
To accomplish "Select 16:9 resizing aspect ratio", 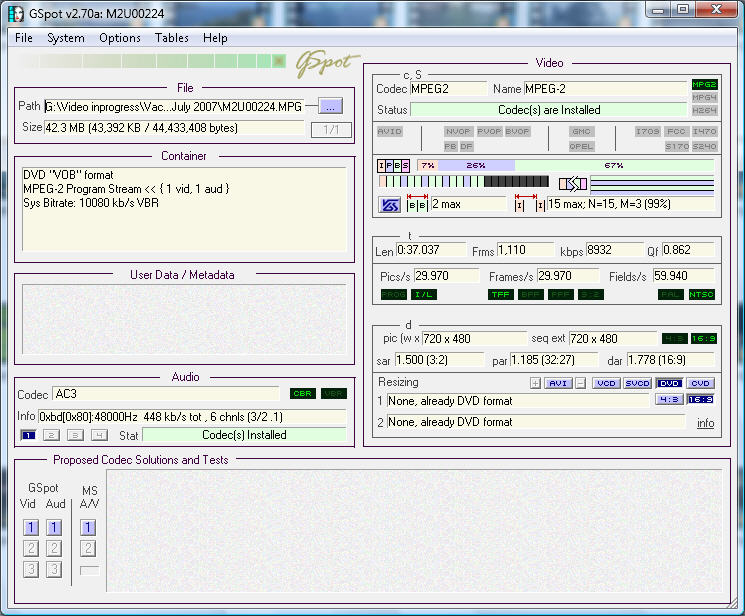I will tap(700, 399).
